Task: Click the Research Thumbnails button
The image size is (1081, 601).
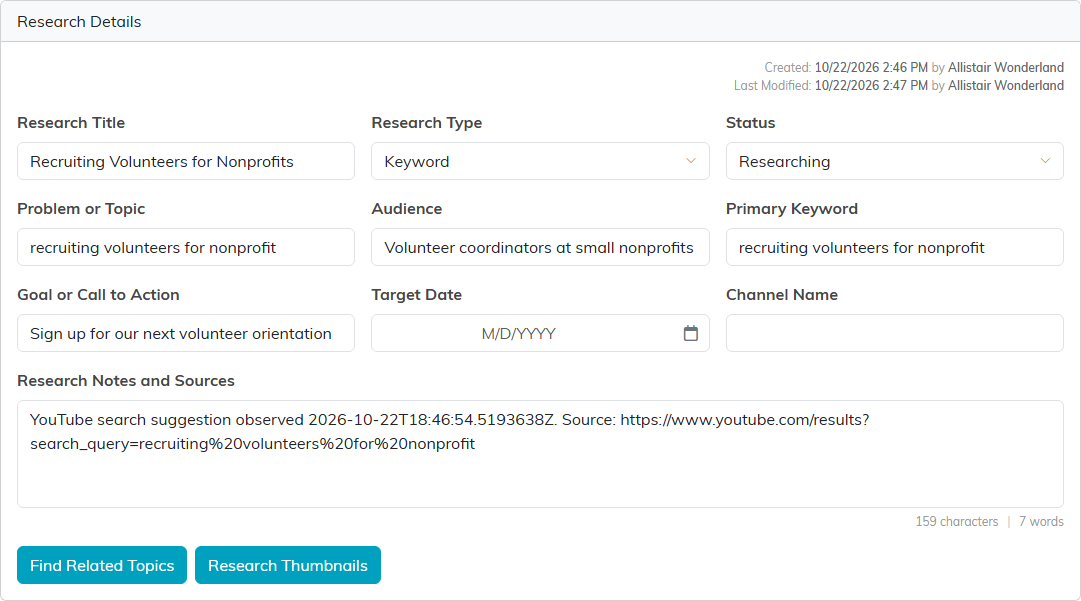Action: [x=287, y=565]
